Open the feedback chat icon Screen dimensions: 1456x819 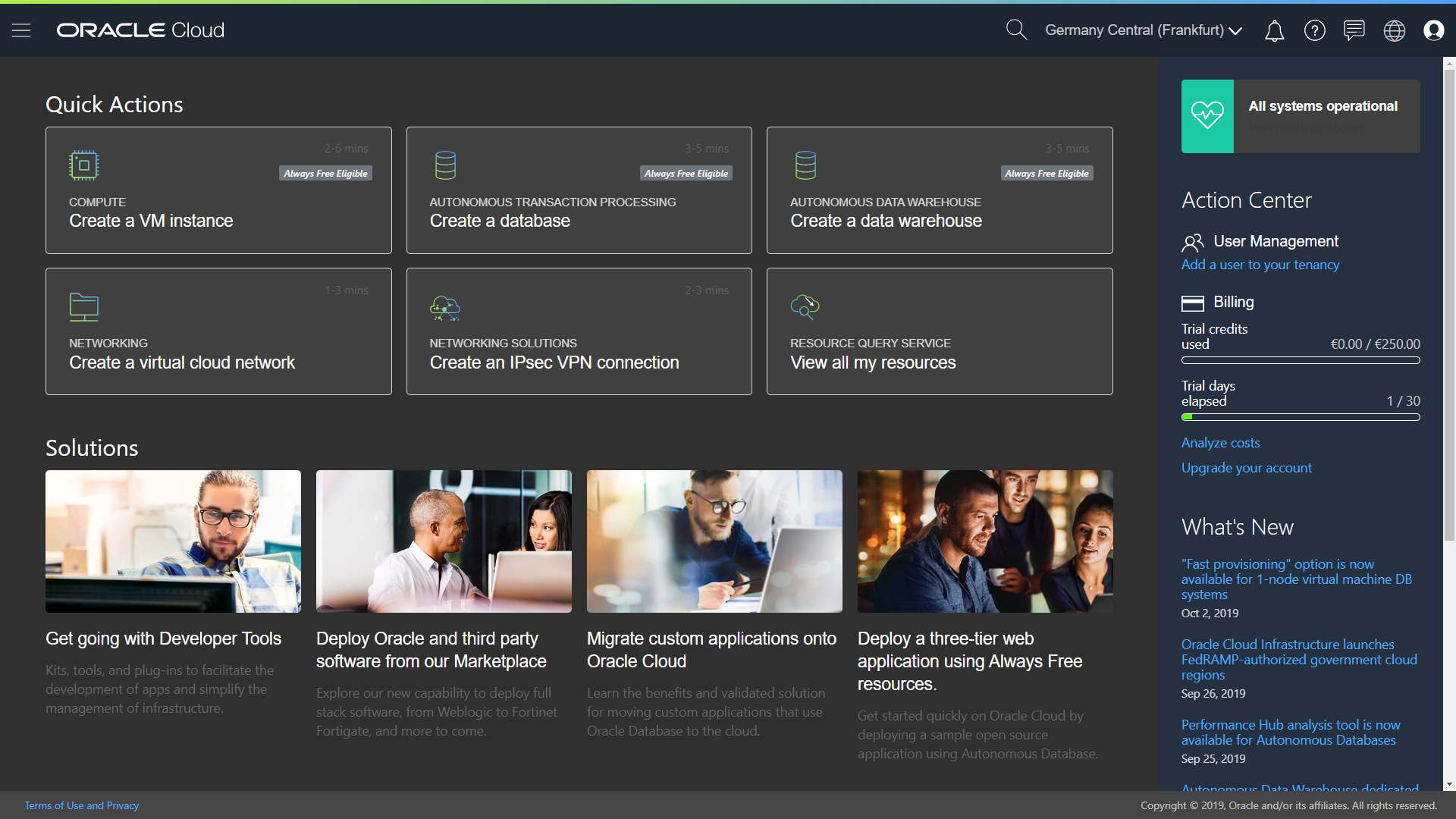(1354, 30)
